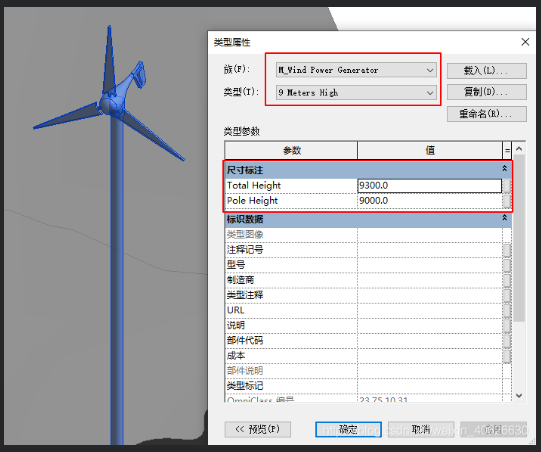Click the Pole Height parameter name
This screenshot has width=541, height=452.
click(252, 201)
